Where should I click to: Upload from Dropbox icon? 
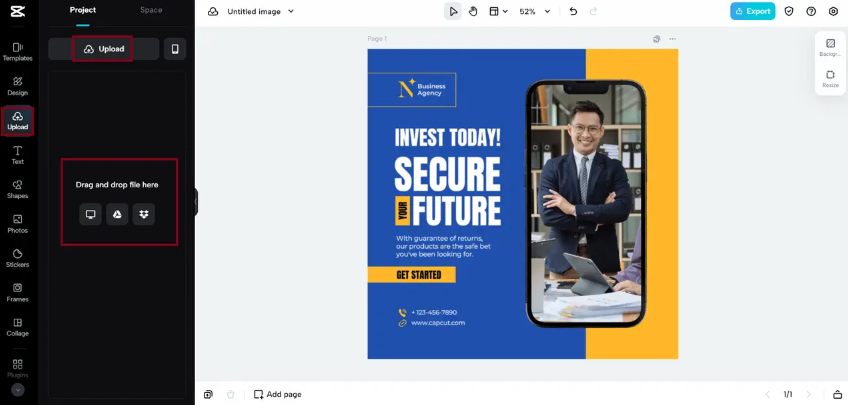tap(144, 214)
